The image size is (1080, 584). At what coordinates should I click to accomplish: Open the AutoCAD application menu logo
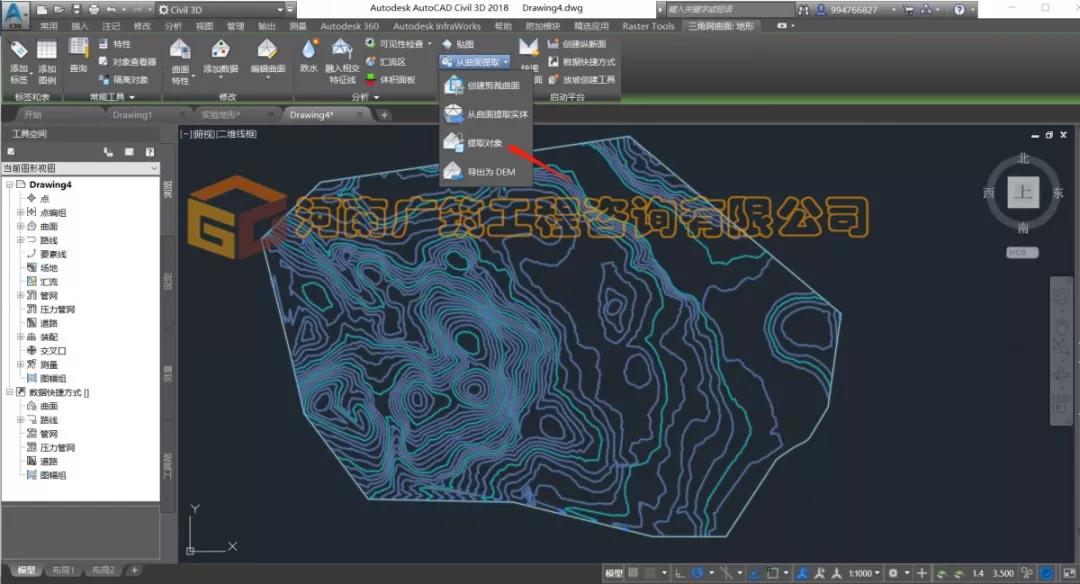pos(15,14)
